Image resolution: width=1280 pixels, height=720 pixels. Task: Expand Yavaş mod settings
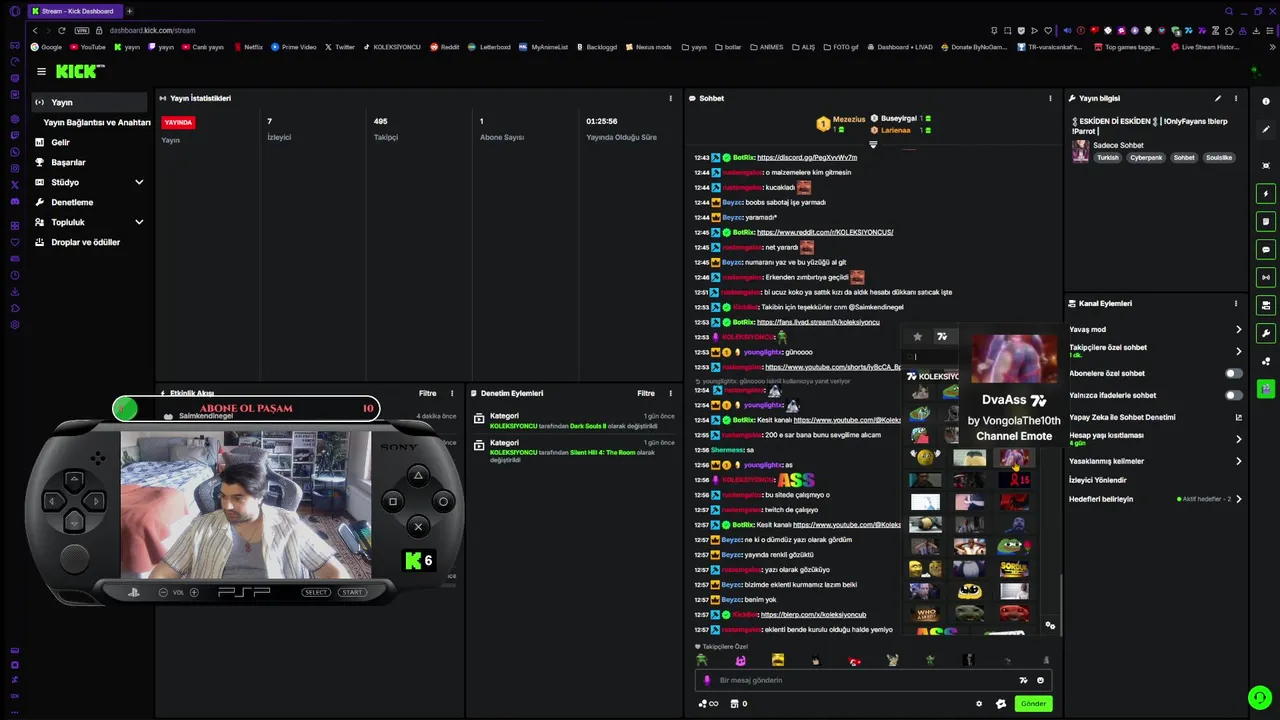tap(1238, 329)
